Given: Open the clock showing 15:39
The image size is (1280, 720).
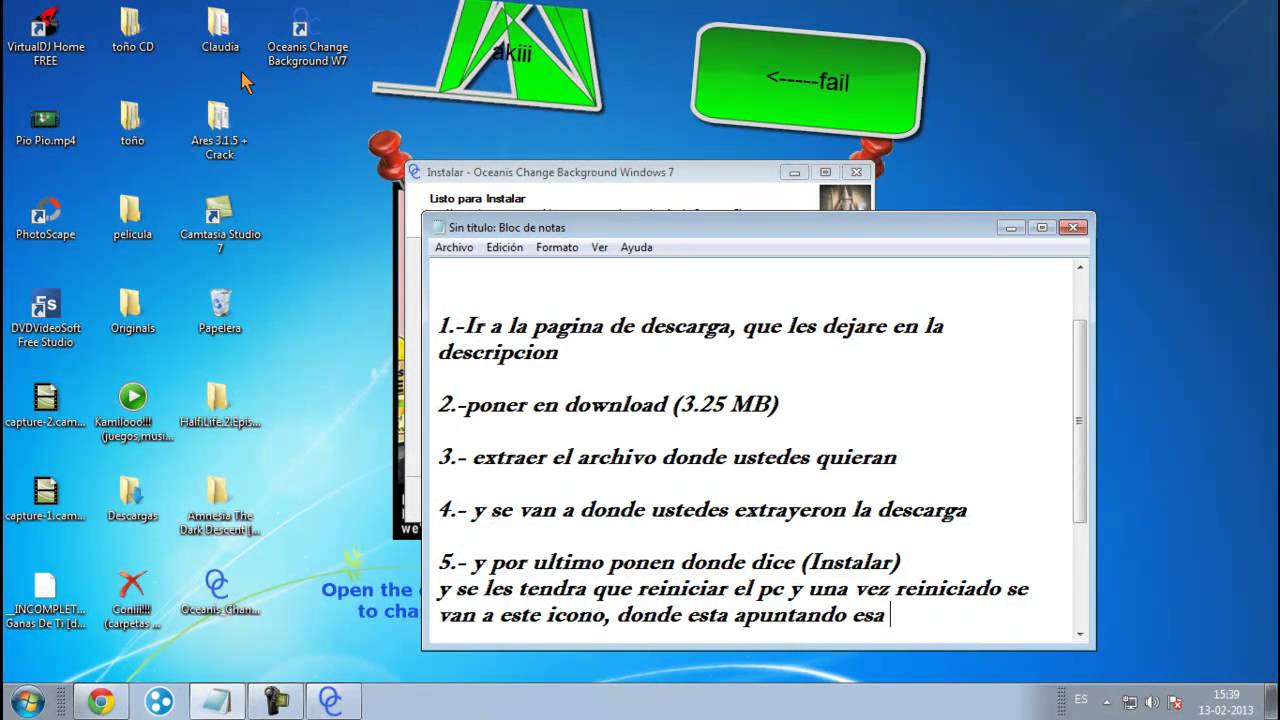Looking at the screenshot, I should coord(1226,701).
